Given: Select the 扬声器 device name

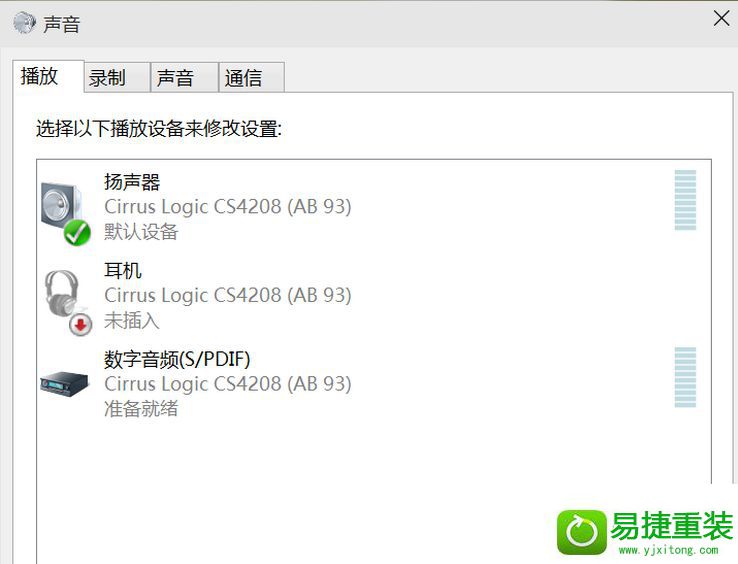Looking at the screenshot, I should [x=132, y=182].
